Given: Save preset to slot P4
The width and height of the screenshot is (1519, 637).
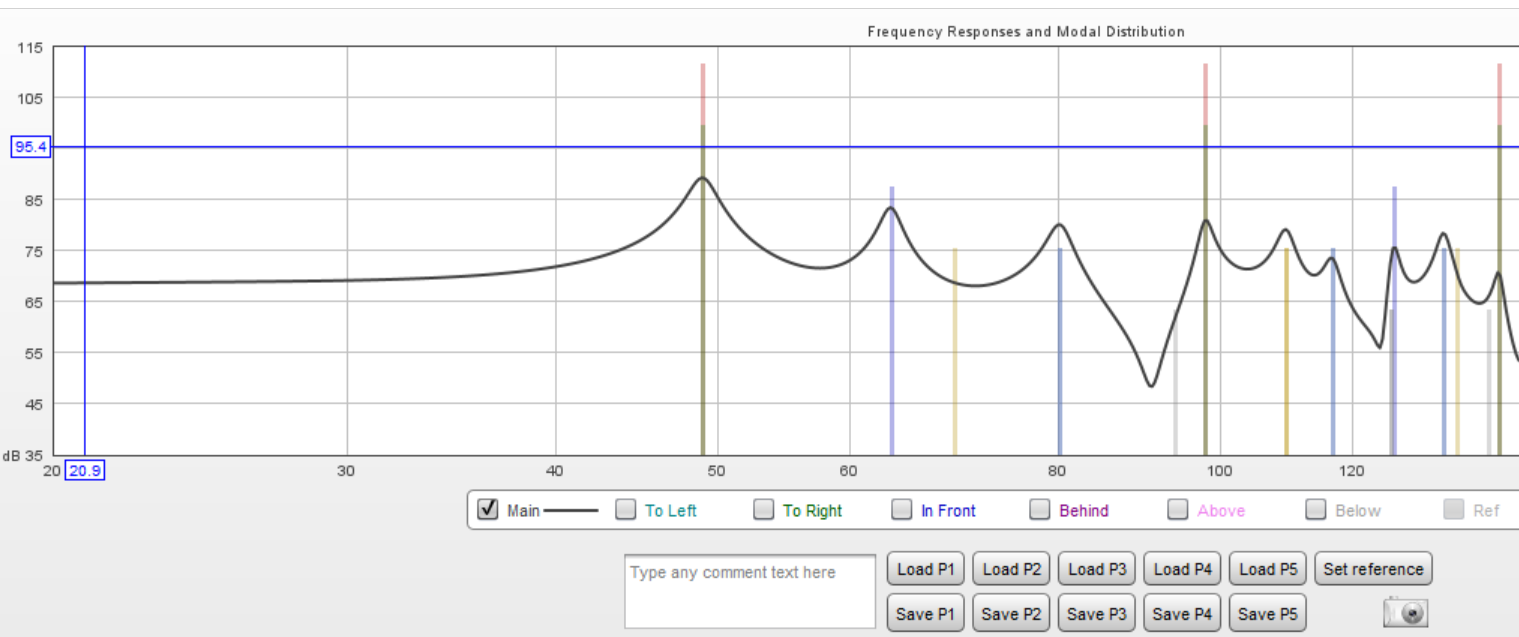Looking at the screenshot, I should pyautogui.click(x=1182, y=614).
